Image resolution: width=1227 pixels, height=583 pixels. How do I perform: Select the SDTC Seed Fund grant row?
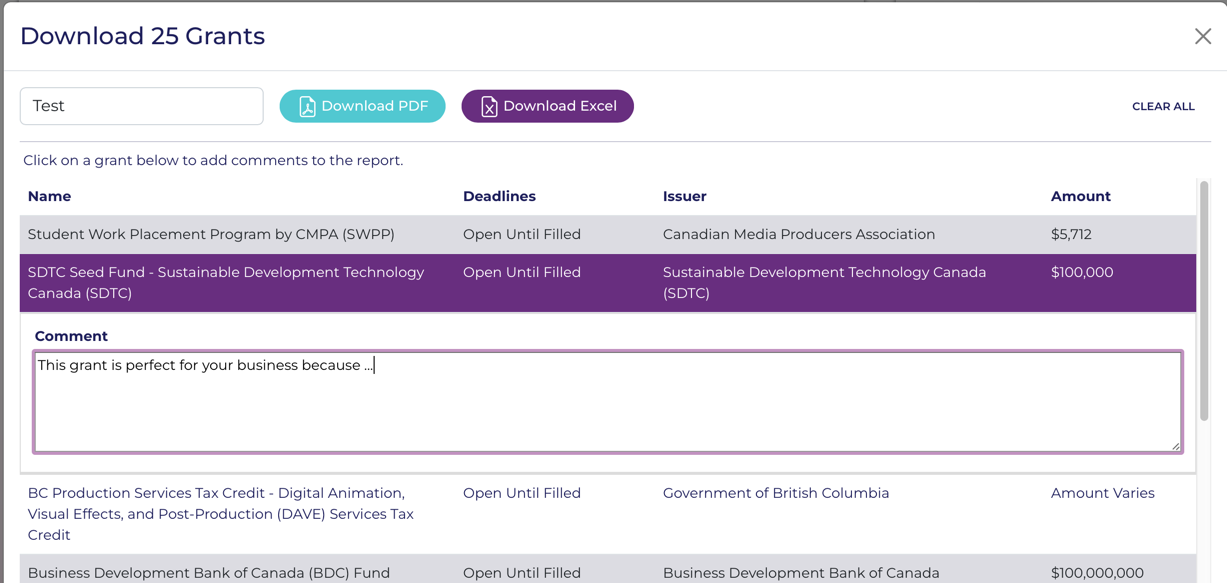tap(608, 283)
